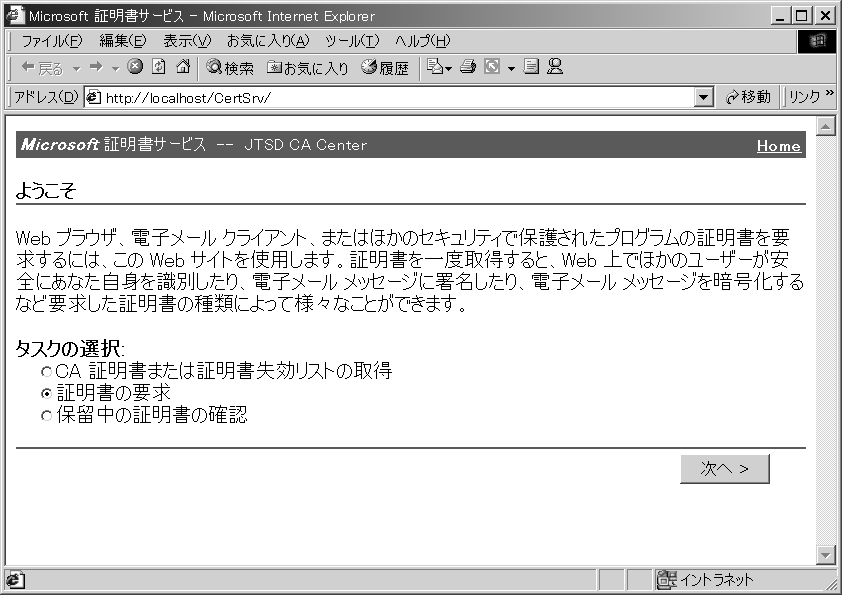Image resolution: width=842 pixels, height=595 pixels.
Task: Click the page icon in address bar
Action: pos(94,97)
